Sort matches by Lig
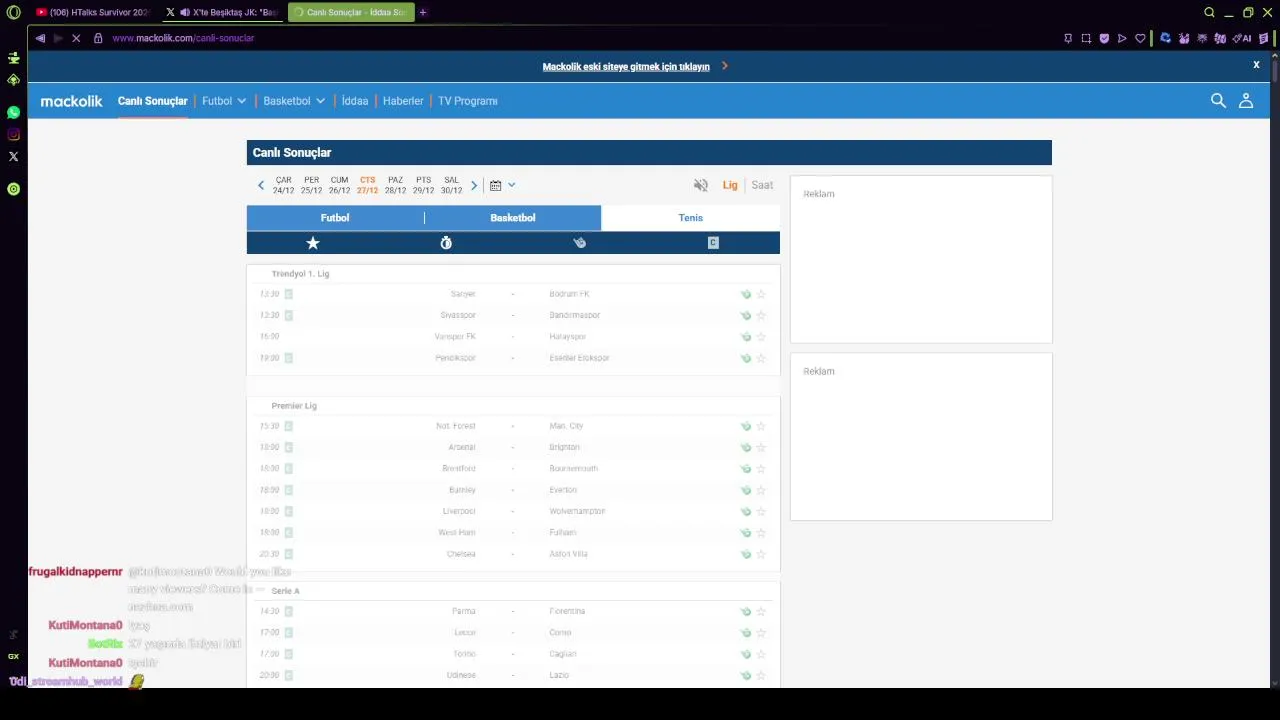 click(x=730, y=185)
